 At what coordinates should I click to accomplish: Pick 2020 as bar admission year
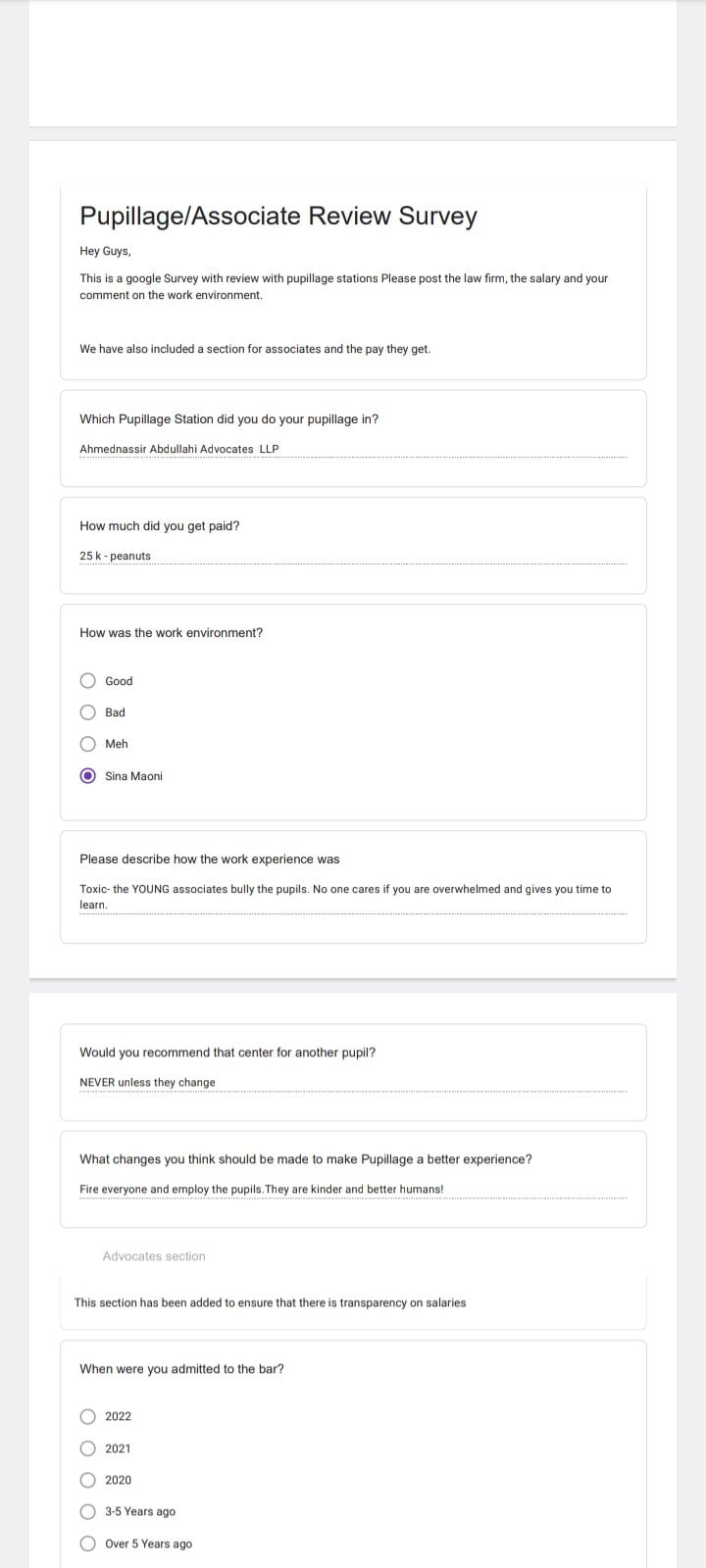[x=88, y=1480]
